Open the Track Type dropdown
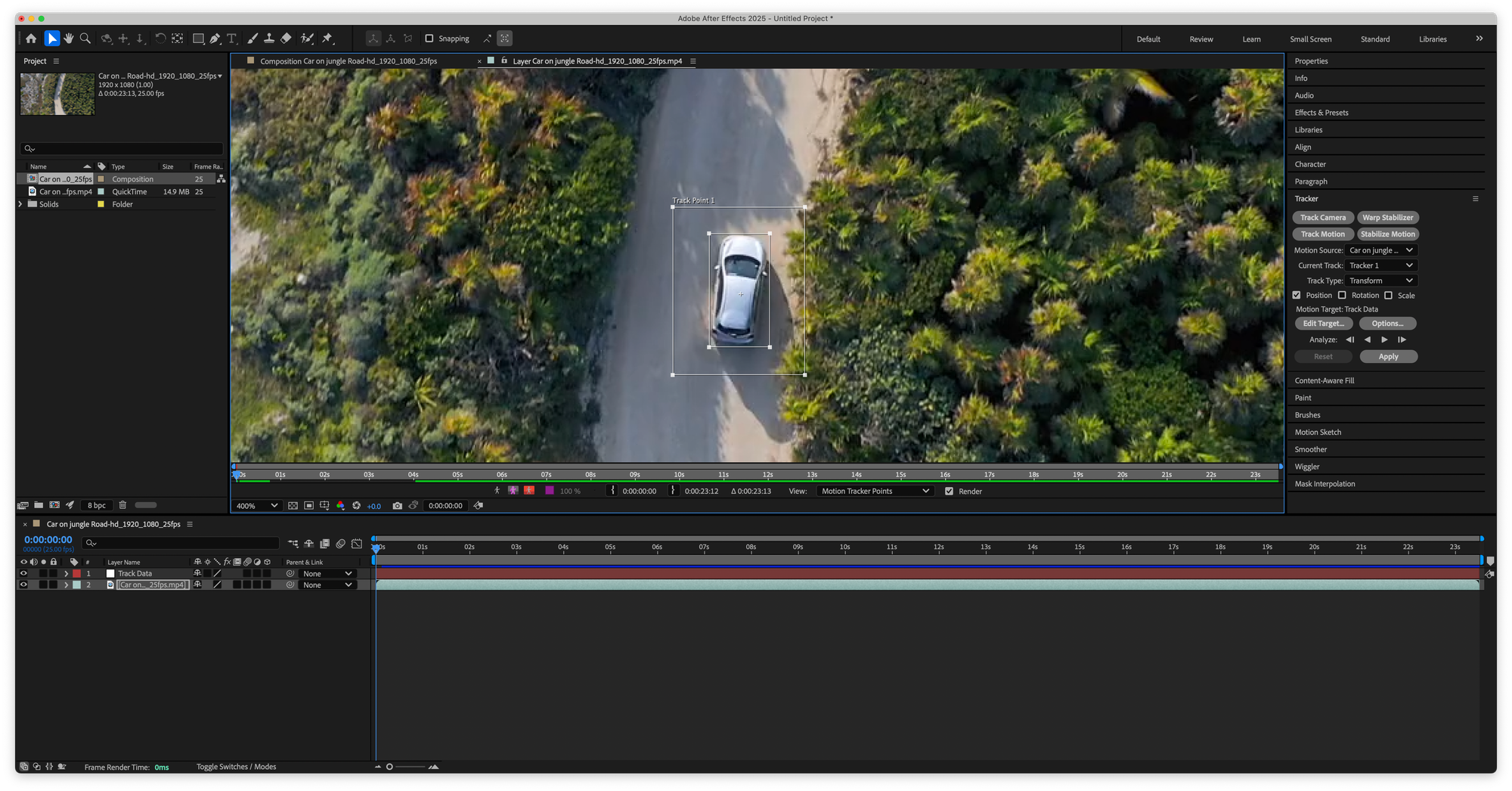Screen dimensions: 1512x791 click(x=1380, y=281)
